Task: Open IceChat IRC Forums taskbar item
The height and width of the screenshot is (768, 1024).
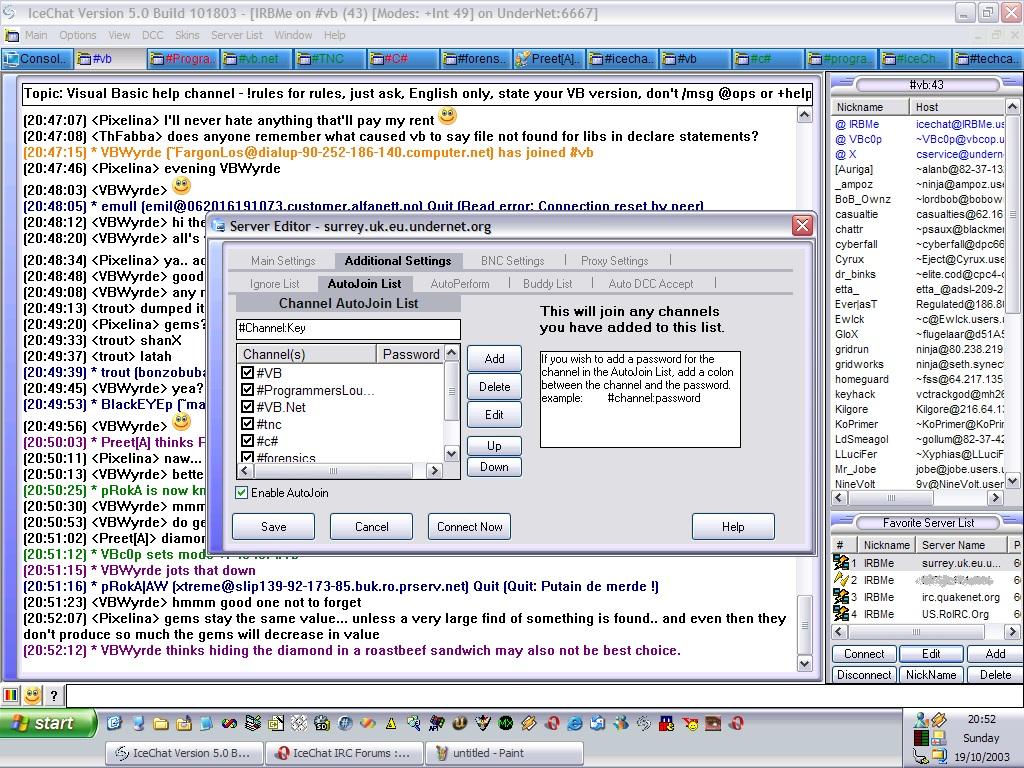Action: click(x=344, y=753)
